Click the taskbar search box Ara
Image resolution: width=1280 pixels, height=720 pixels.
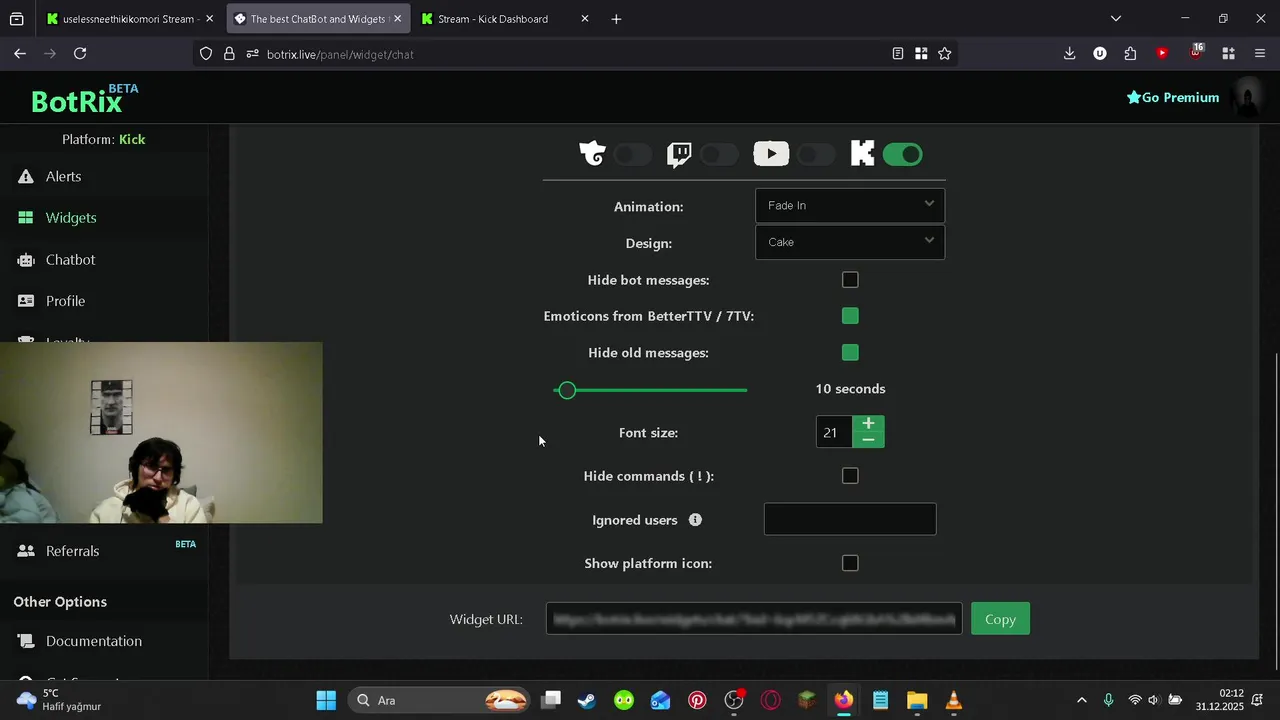pyautogui.click(x=440, y=700)
